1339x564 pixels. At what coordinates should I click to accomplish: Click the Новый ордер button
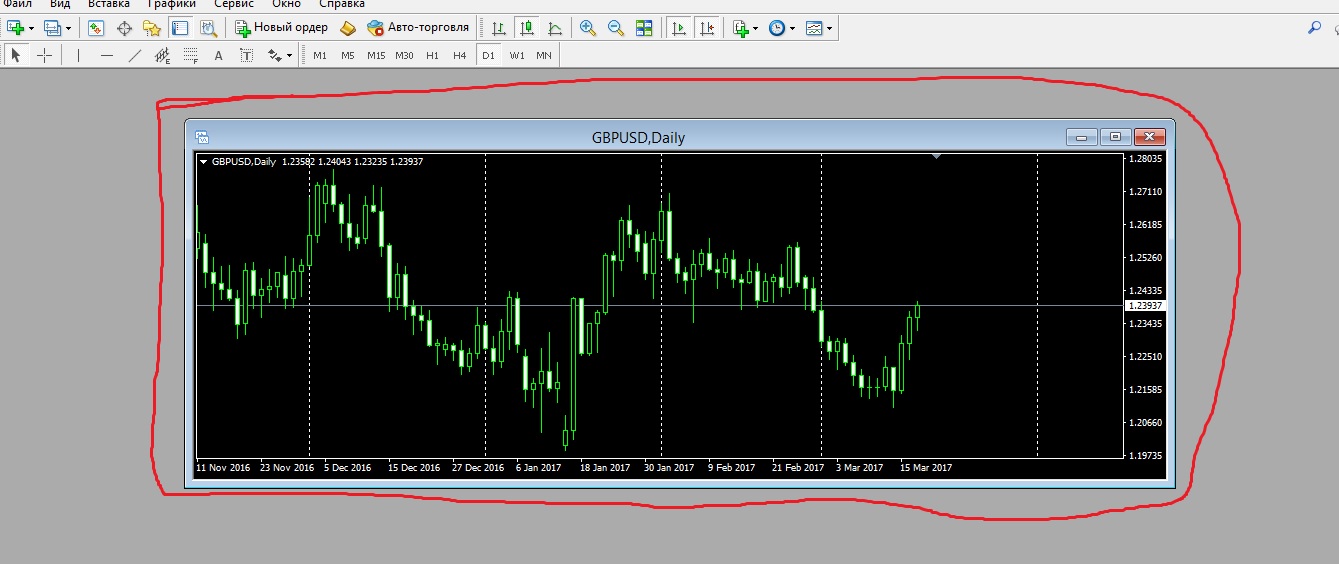pyautogui.click(x=281, y=28)
